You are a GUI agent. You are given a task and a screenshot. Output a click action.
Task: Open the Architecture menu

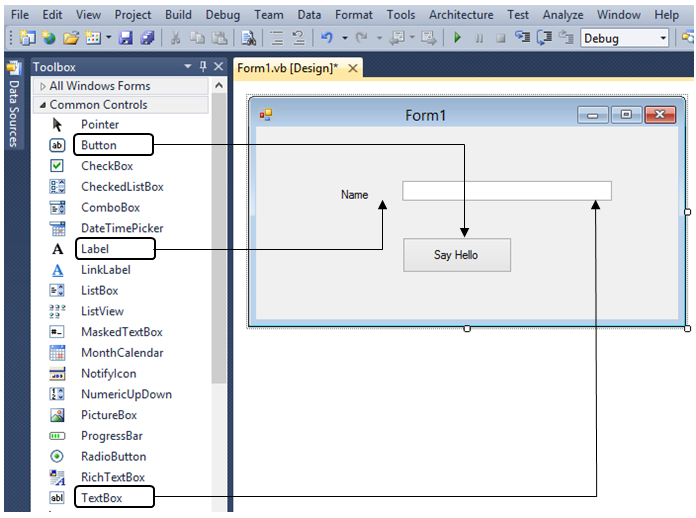(x=461, y=15)
